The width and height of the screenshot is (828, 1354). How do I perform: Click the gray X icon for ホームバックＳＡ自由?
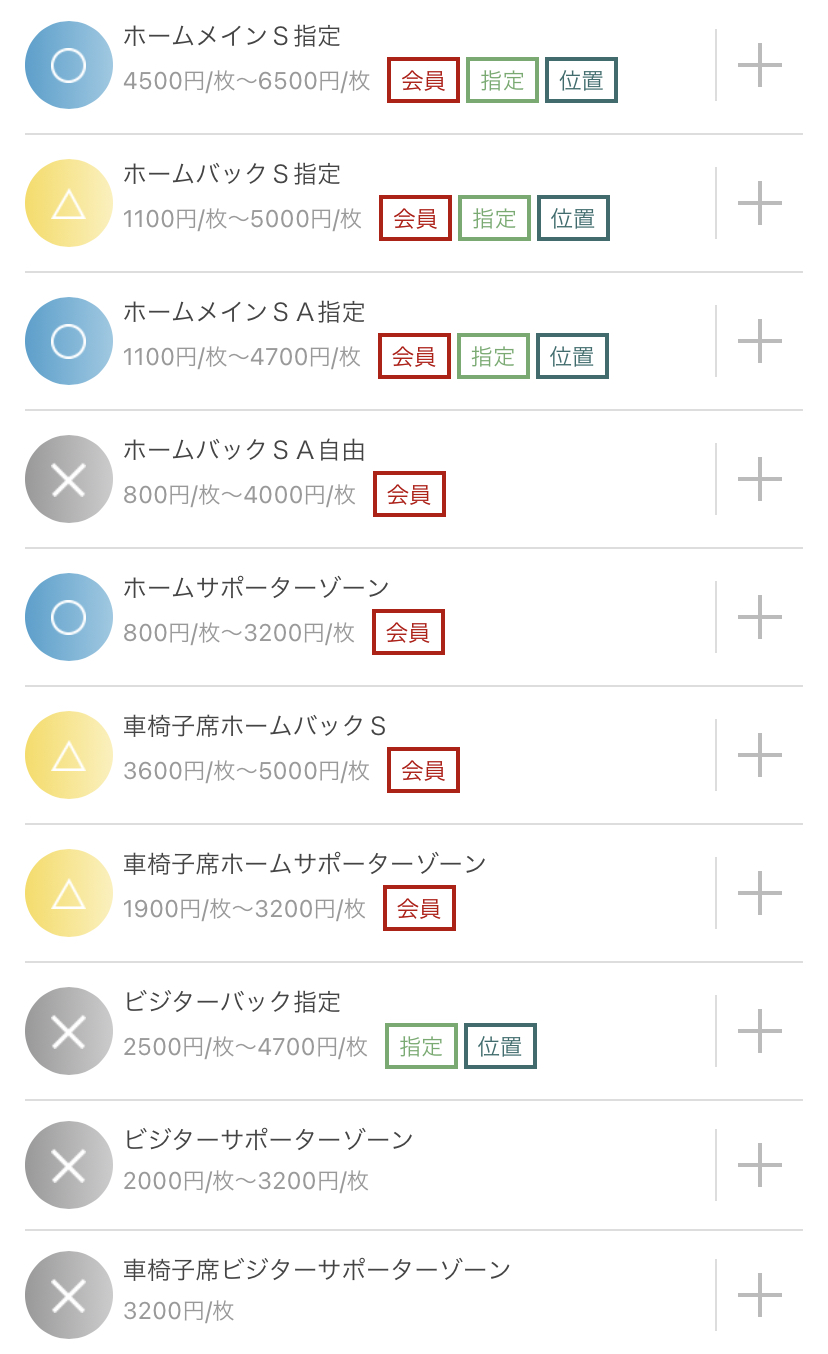(x=68, y=479)
